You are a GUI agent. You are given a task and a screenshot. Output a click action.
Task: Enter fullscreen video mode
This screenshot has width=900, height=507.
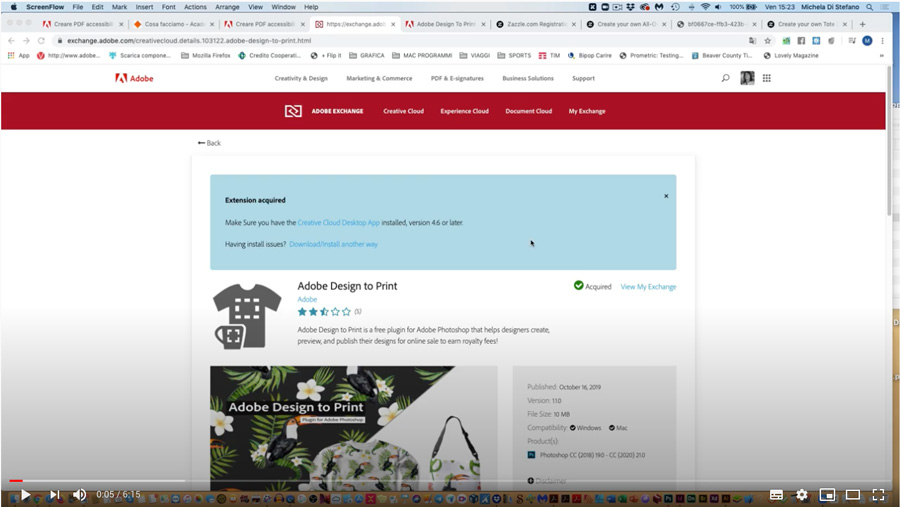pyautogui.click(x=878, y=494)
